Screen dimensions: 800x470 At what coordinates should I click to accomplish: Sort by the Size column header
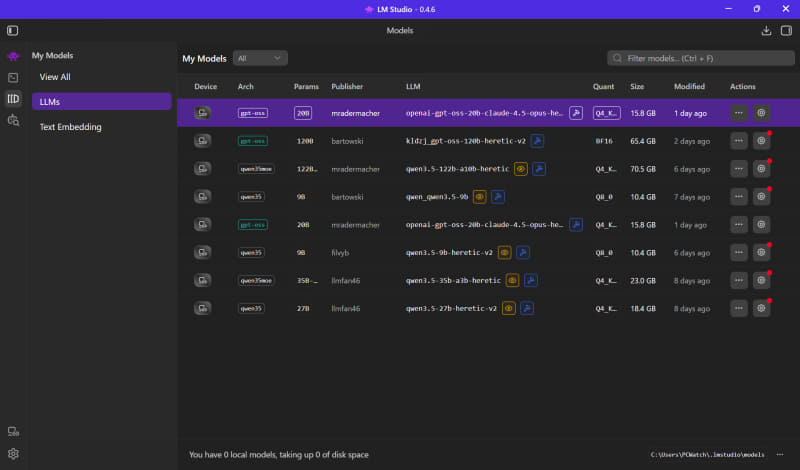click(637, 87)
